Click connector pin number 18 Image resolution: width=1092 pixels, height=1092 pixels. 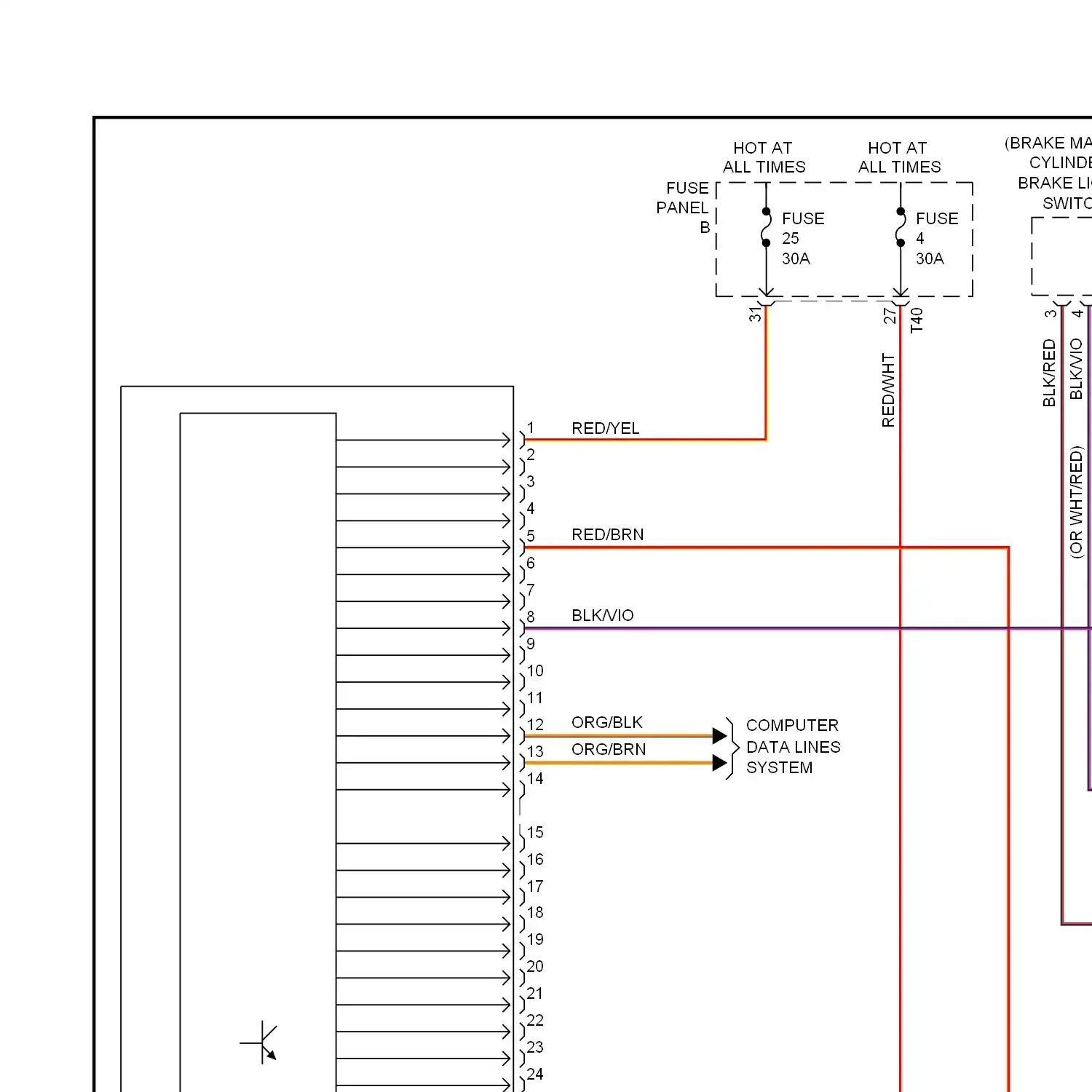535,912
